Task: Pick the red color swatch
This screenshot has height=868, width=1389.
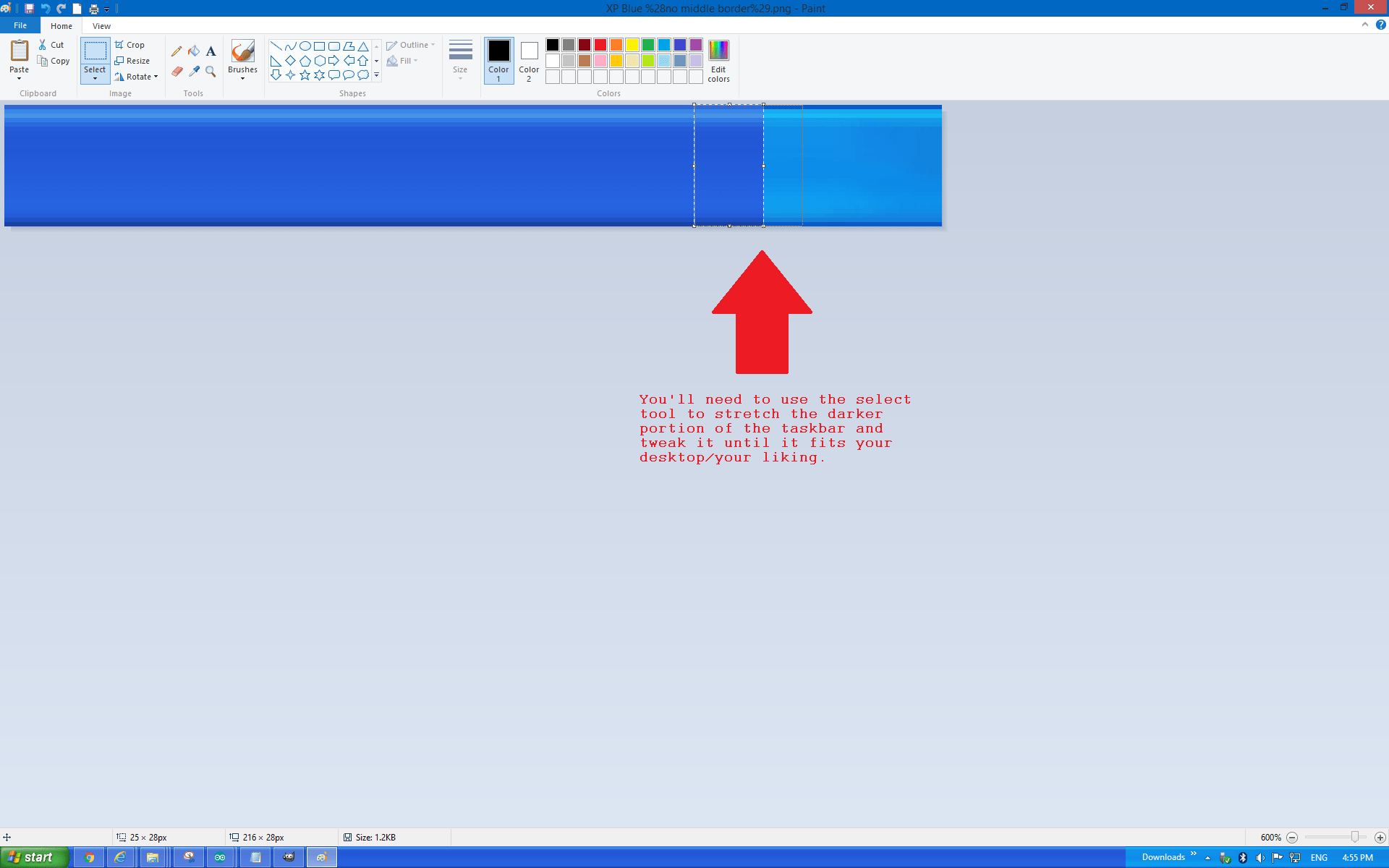Action: pyautogui.click(x=600, y=45)
